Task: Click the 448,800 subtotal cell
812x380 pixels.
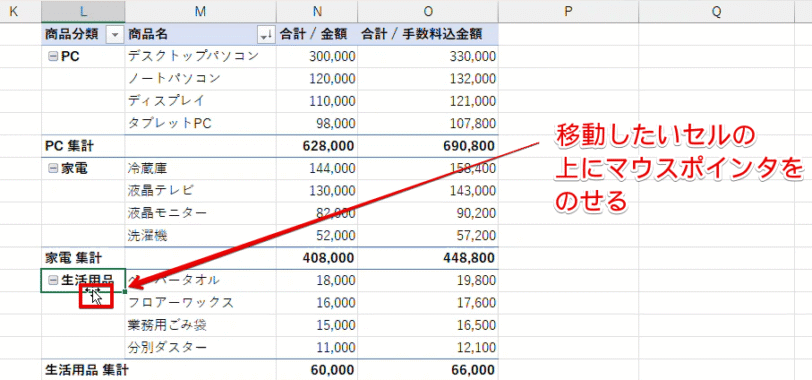Action: pos(428,258)
